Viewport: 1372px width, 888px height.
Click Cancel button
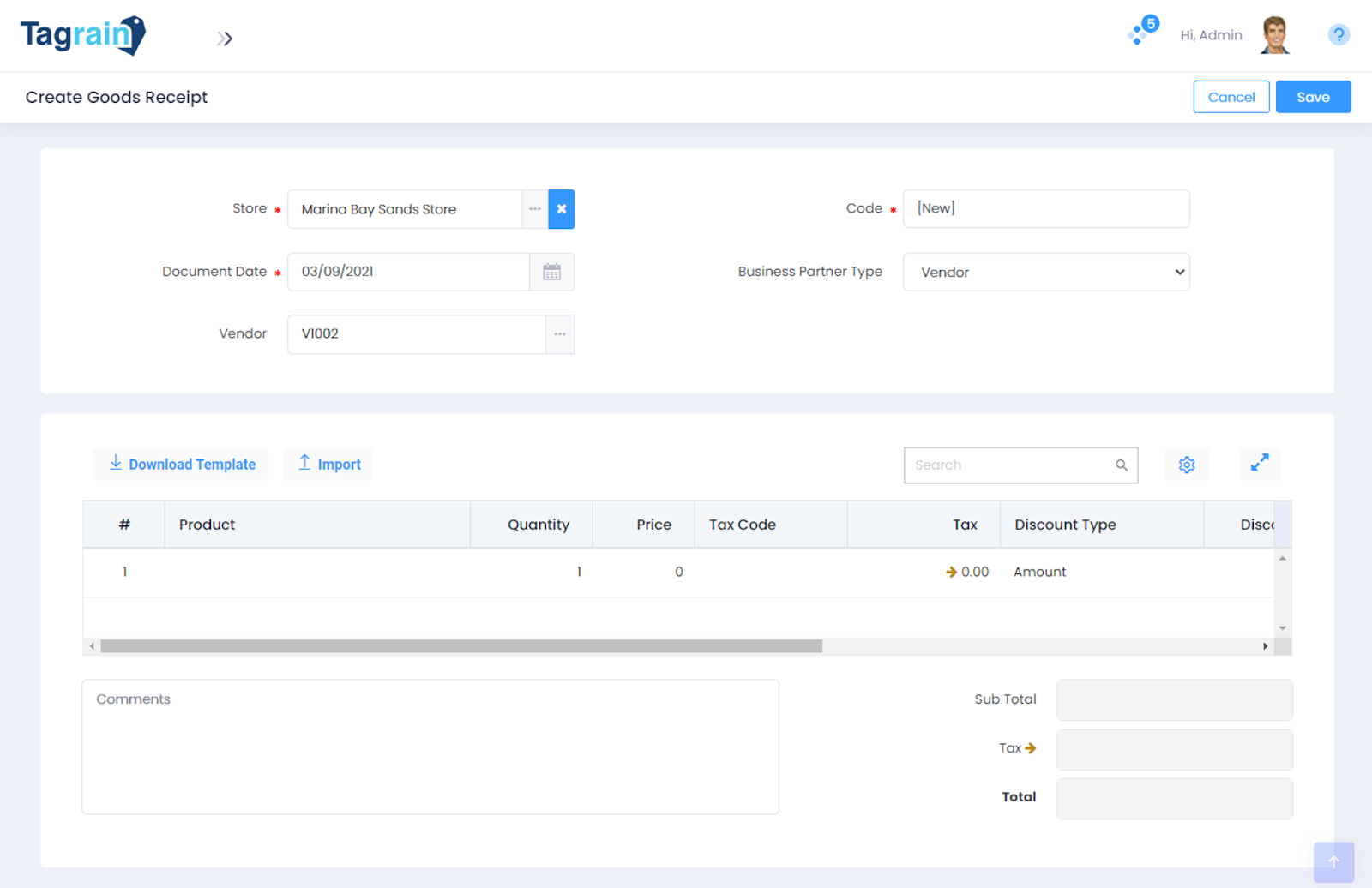[1231, 97]
